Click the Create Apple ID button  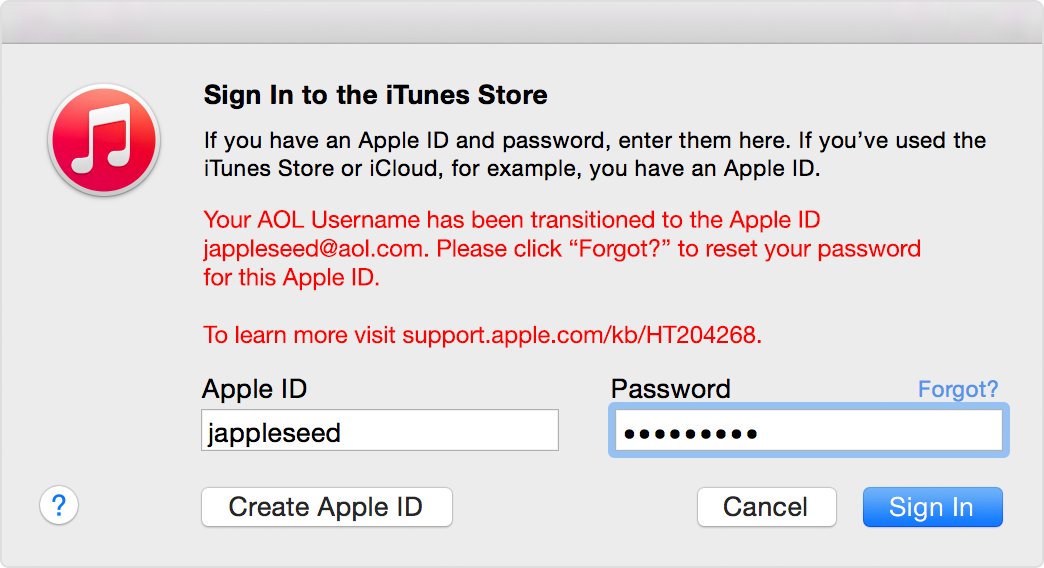pyautogui.click(x=327, y=507)
